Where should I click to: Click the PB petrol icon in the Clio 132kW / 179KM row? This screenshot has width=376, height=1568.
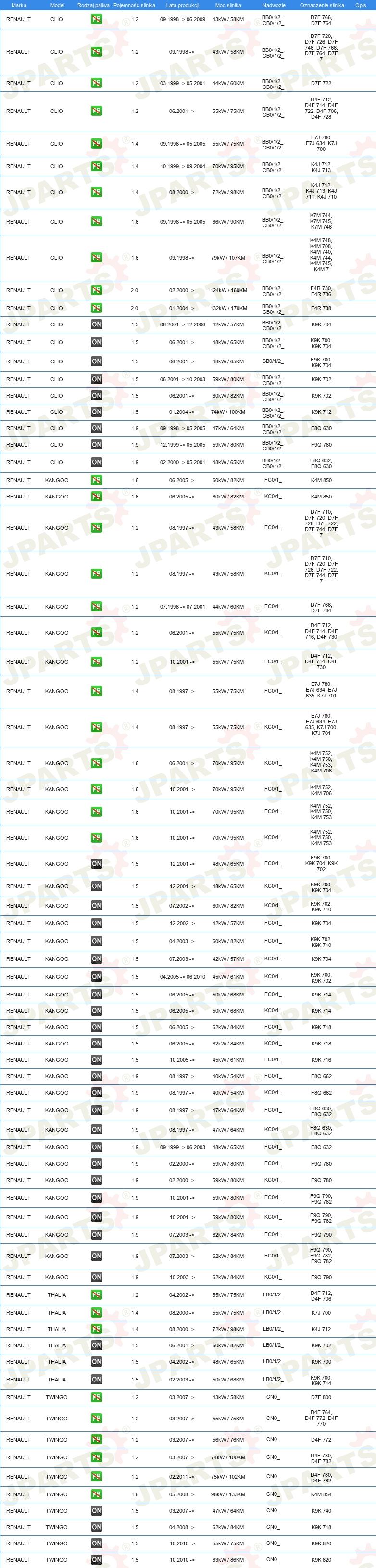[x=96, y=308]
